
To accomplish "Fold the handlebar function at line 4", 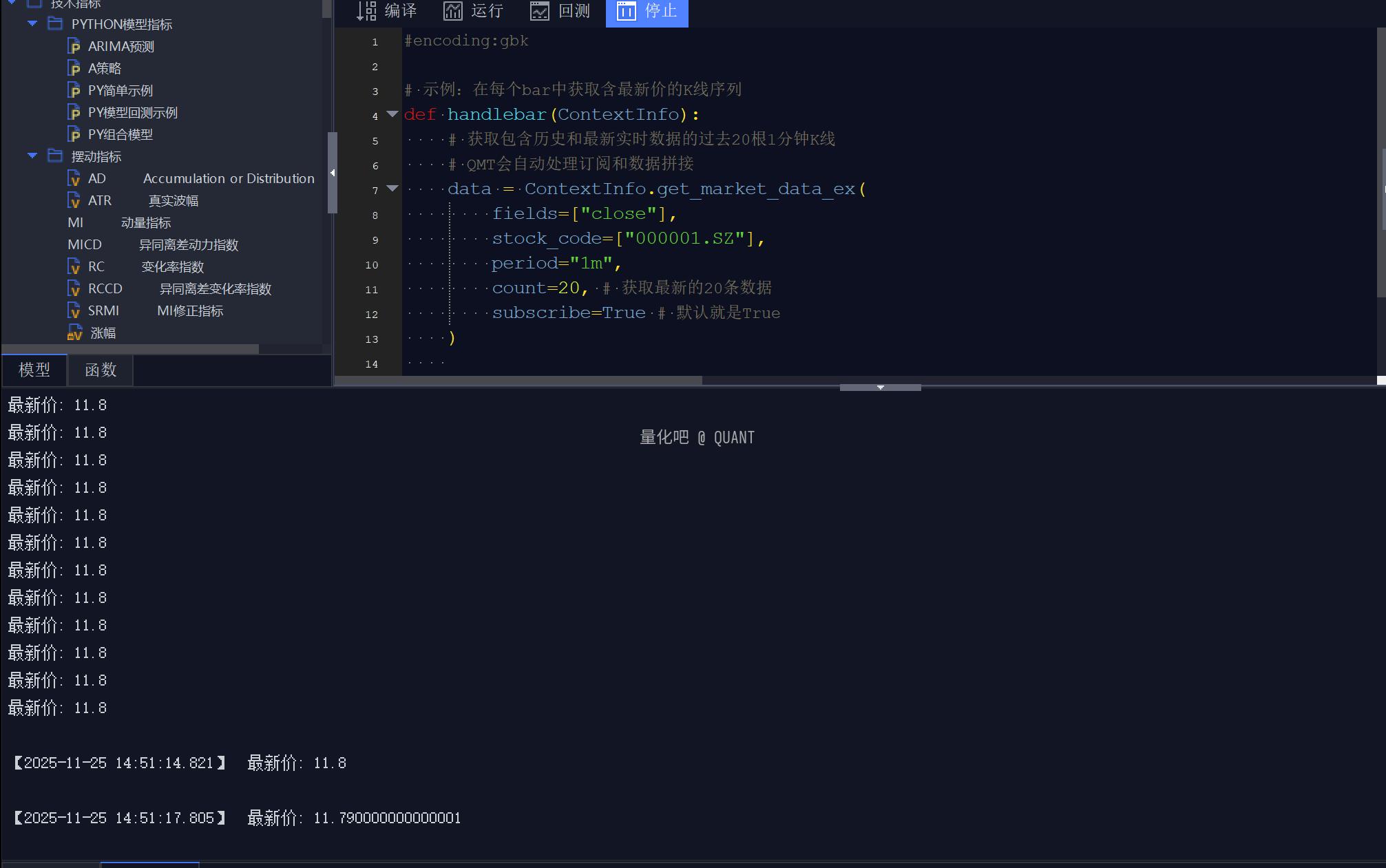I will (x=392, y=114).
